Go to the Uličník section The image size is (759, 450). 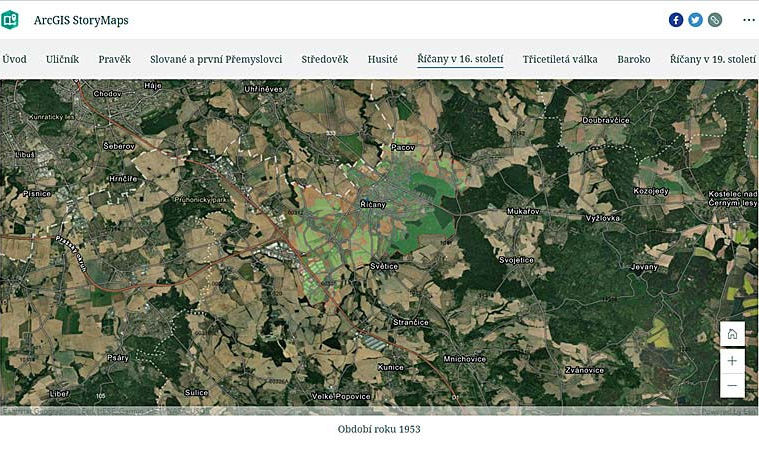(62, 59)
